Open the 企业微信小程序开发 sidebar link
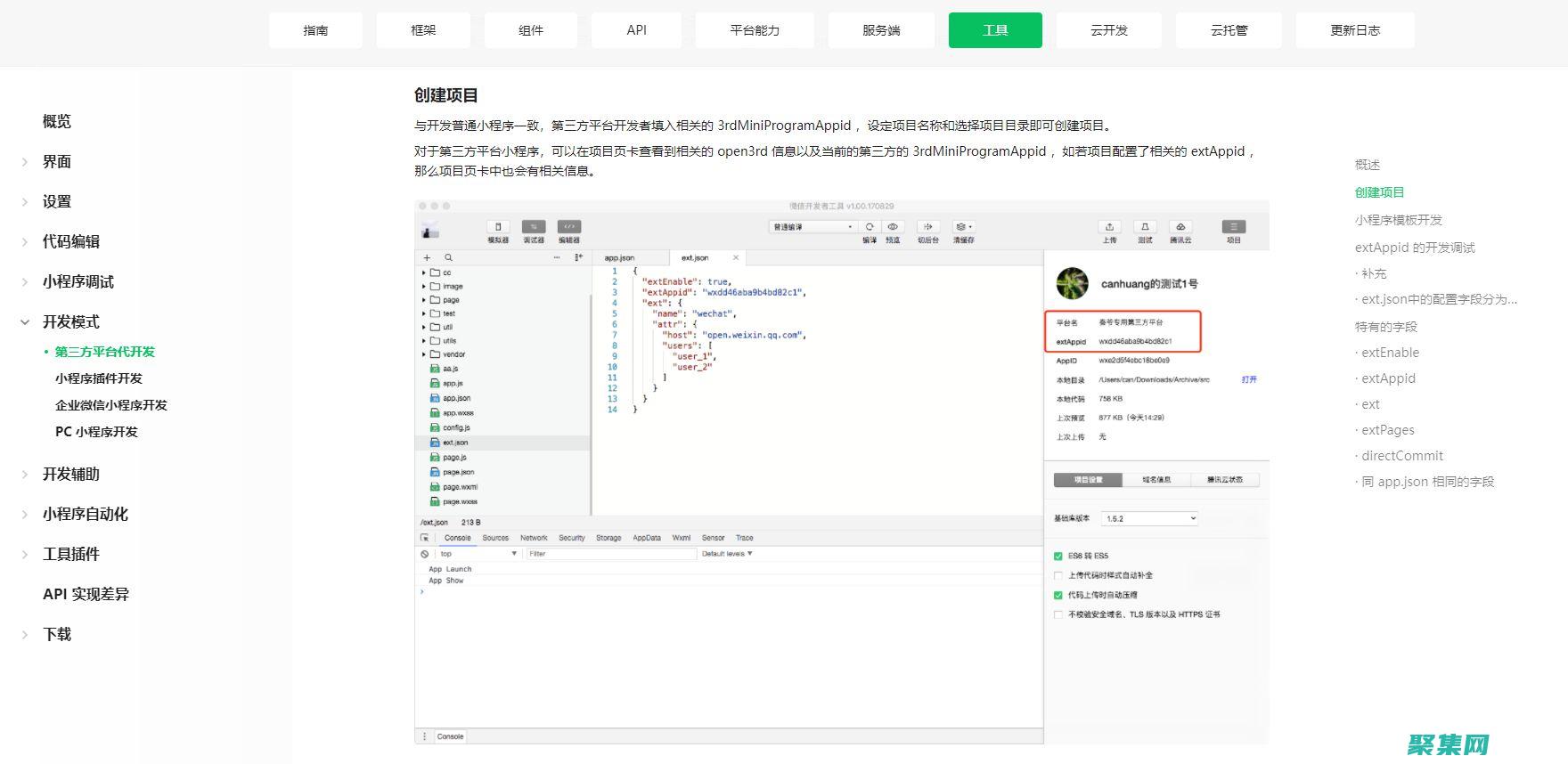 (x=111, y=405)
